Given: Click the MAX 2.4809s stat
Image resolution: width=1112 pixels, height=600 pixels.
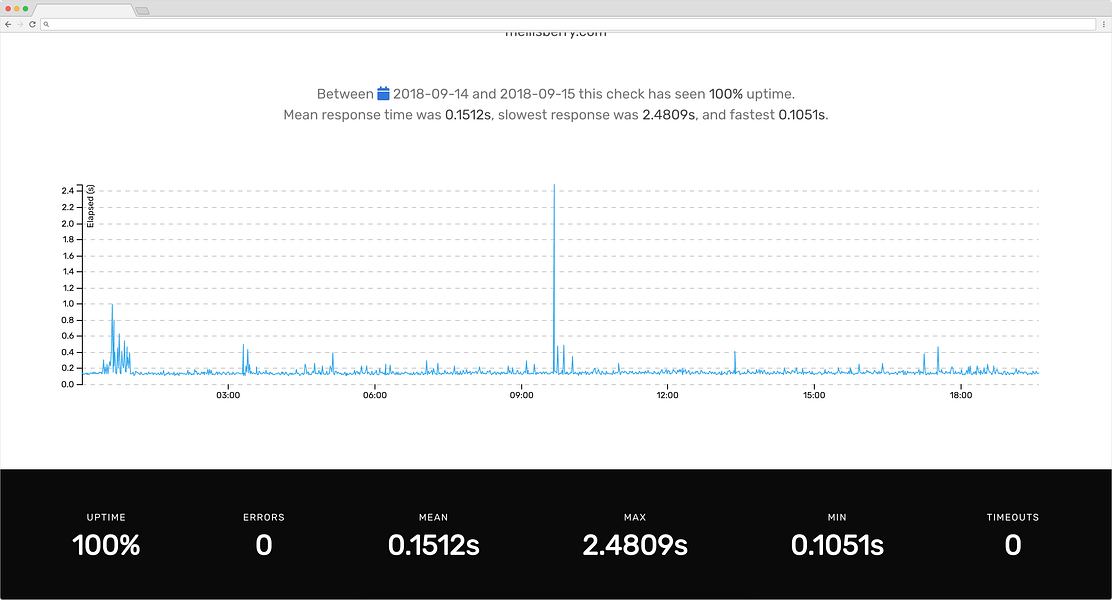Looking at the screenshot, I should tap(635, 537).
